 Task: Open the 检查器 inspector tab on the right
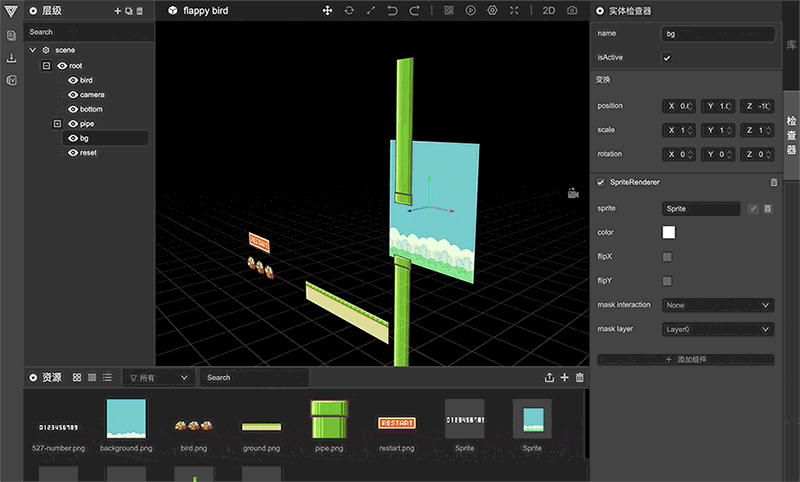coord(791,135)
